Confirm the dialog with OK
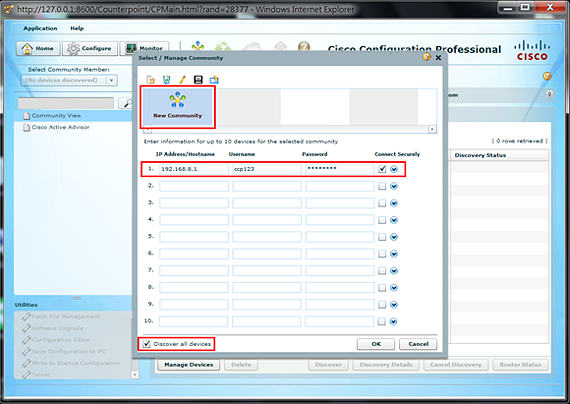The height and width of the screenshot is (404, 570). pyautogui.click(x=376, y=344)
